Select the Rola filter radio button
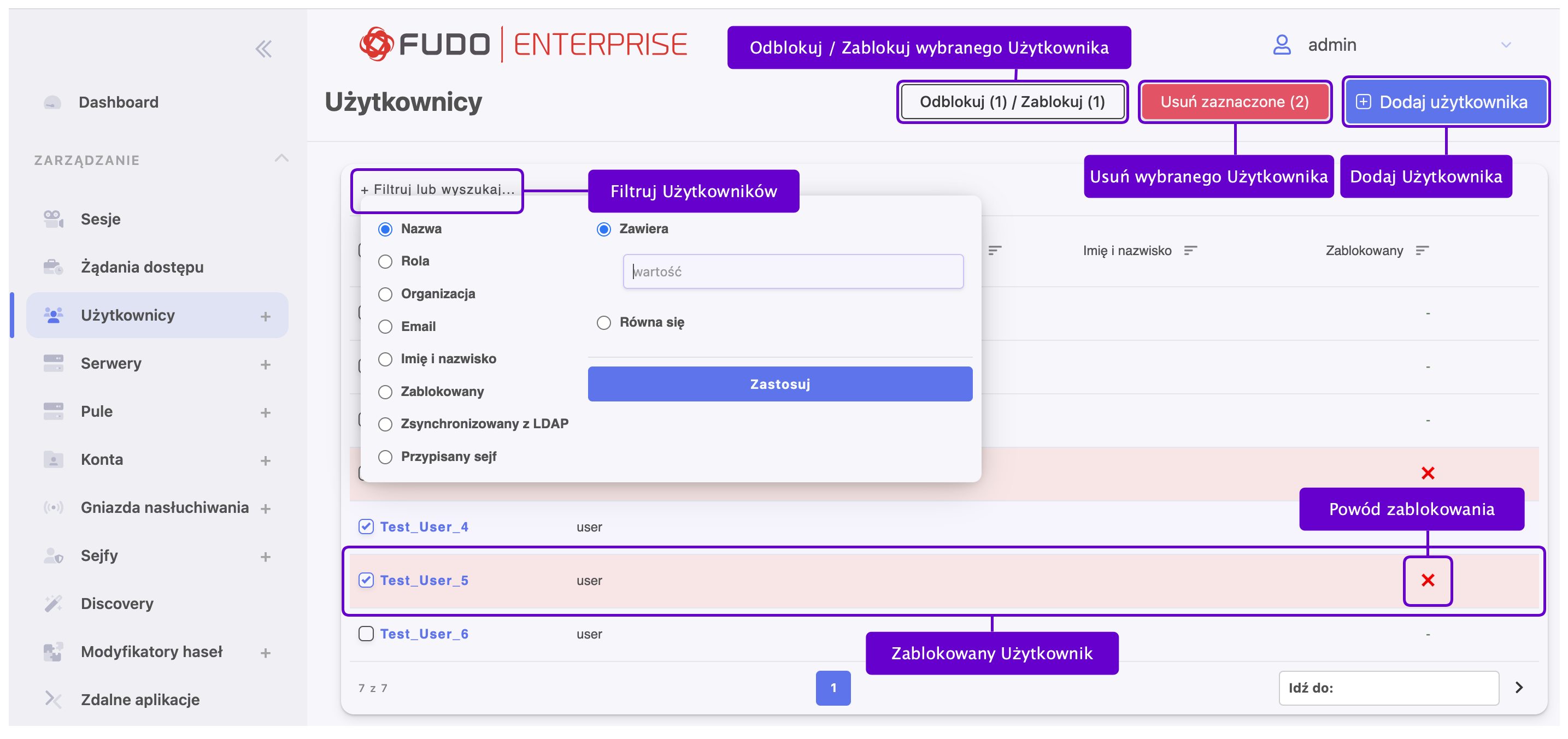This screenshot has height=739, width=1568. [385, 262]
